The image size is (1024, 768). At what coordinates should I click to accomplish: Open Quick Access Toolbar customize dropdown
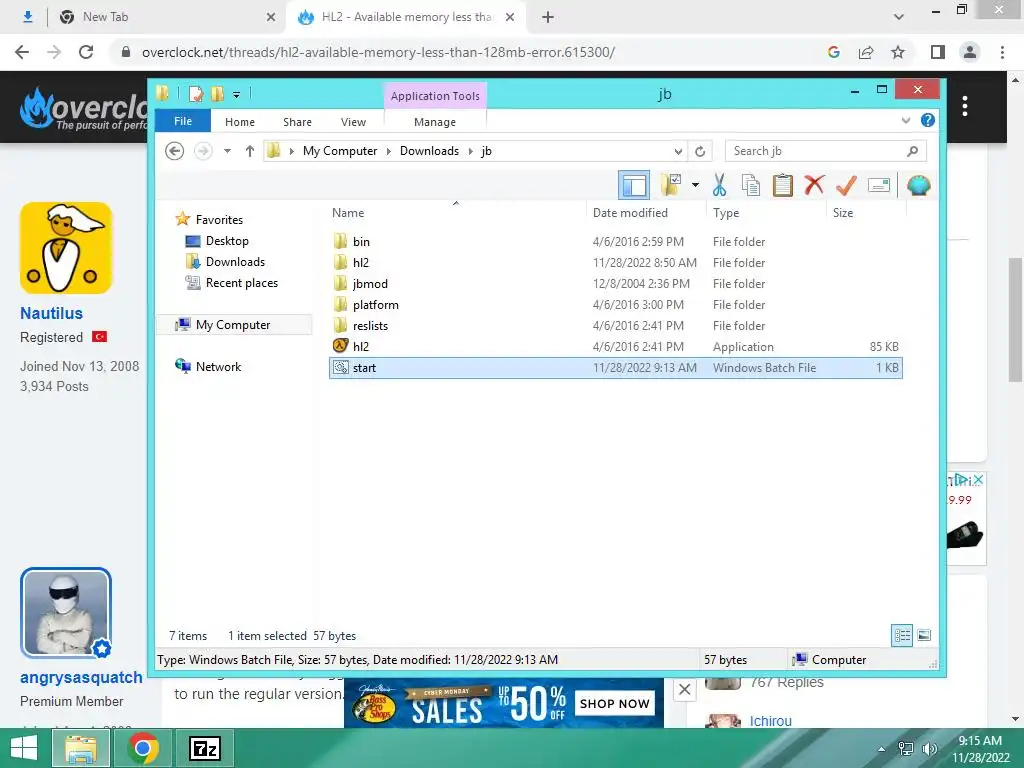236,95
